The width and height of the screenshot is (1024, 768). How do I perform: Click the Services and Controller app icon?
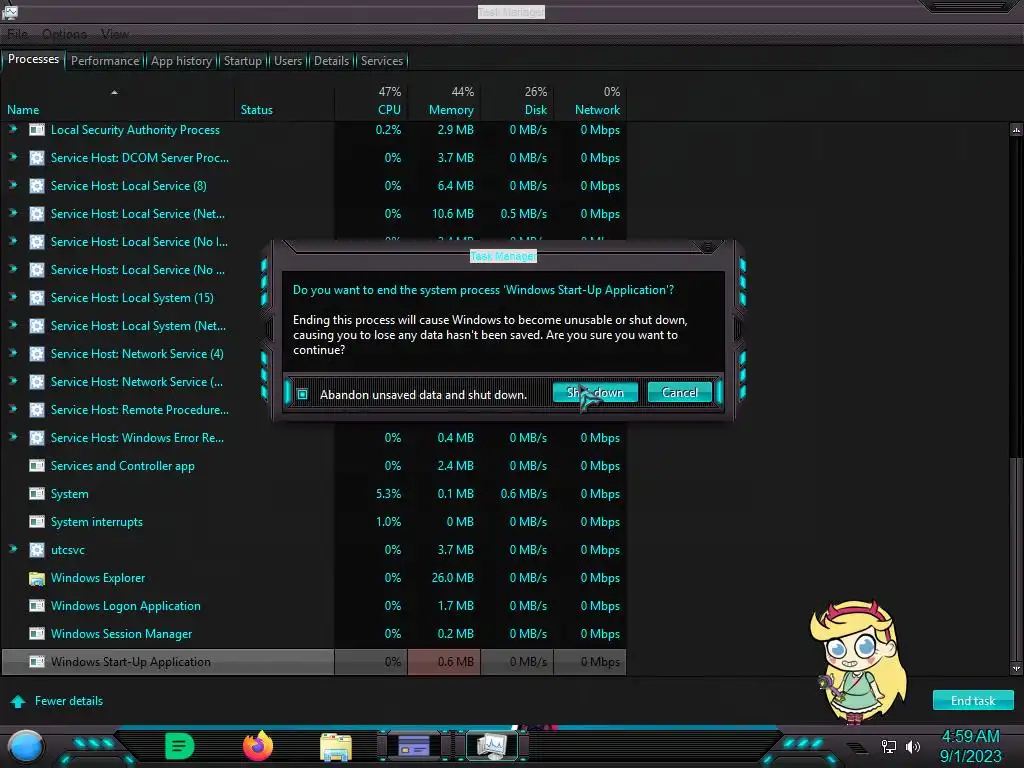37,466
